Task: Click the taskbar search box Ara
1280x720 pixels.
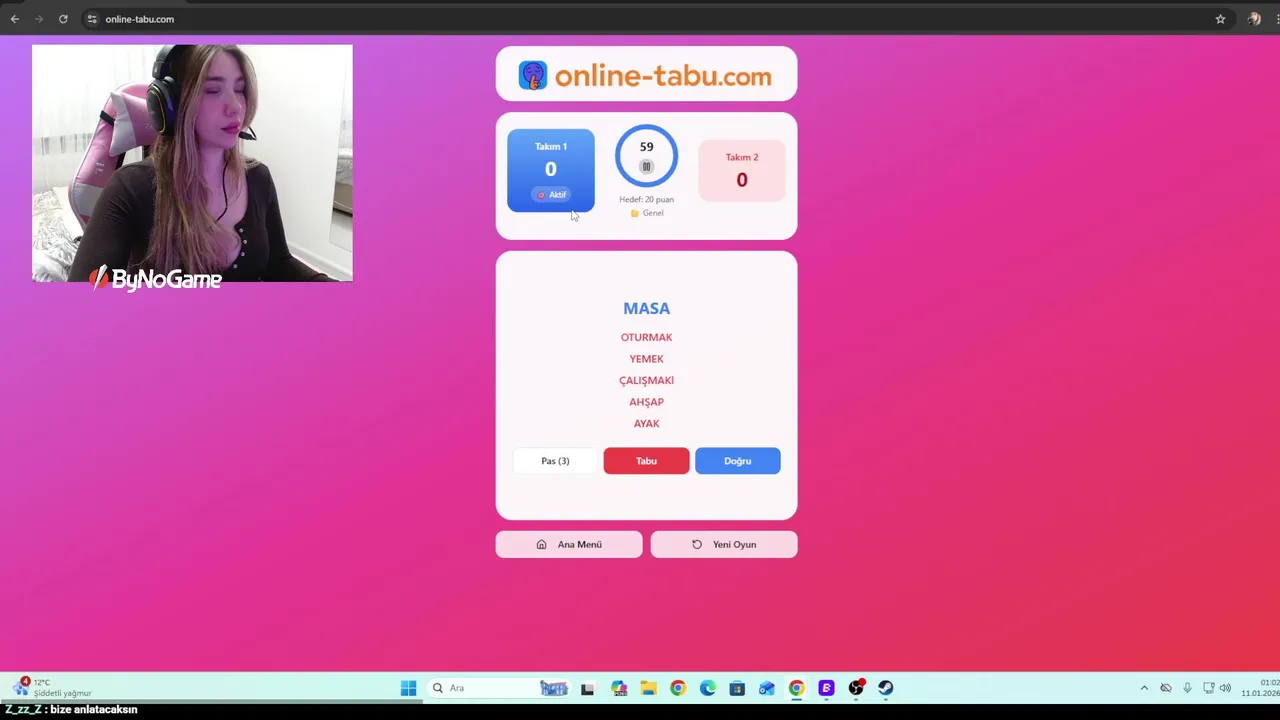Action: click(x=500, y=688)
